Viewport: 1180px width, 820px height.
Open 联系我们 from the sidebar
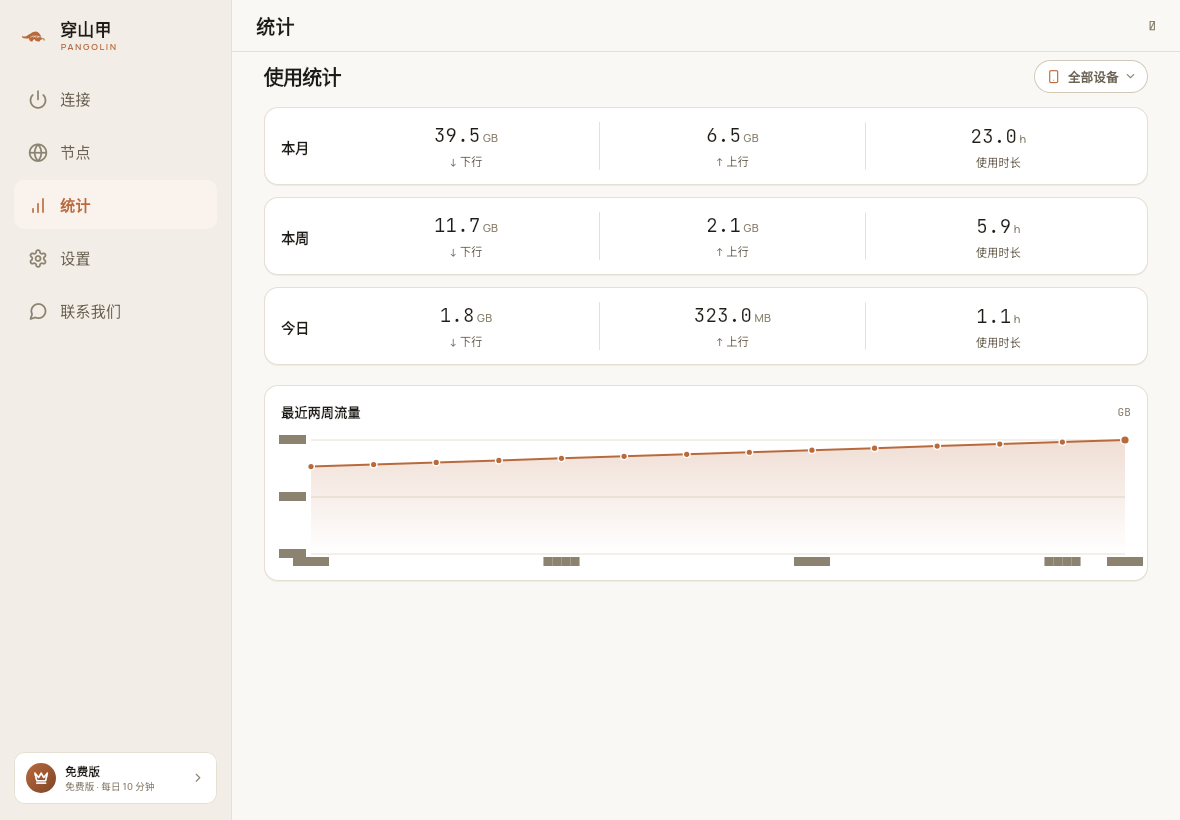point(115,311)
